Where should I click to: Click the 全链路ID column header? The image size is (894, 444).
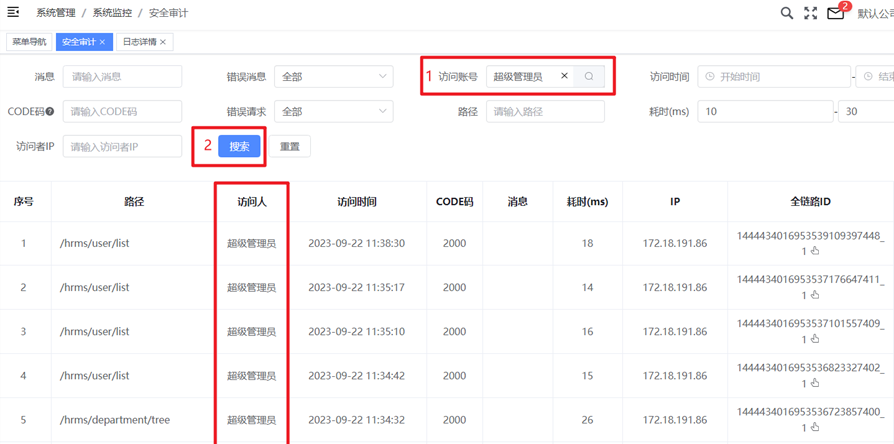click(810, 201)
